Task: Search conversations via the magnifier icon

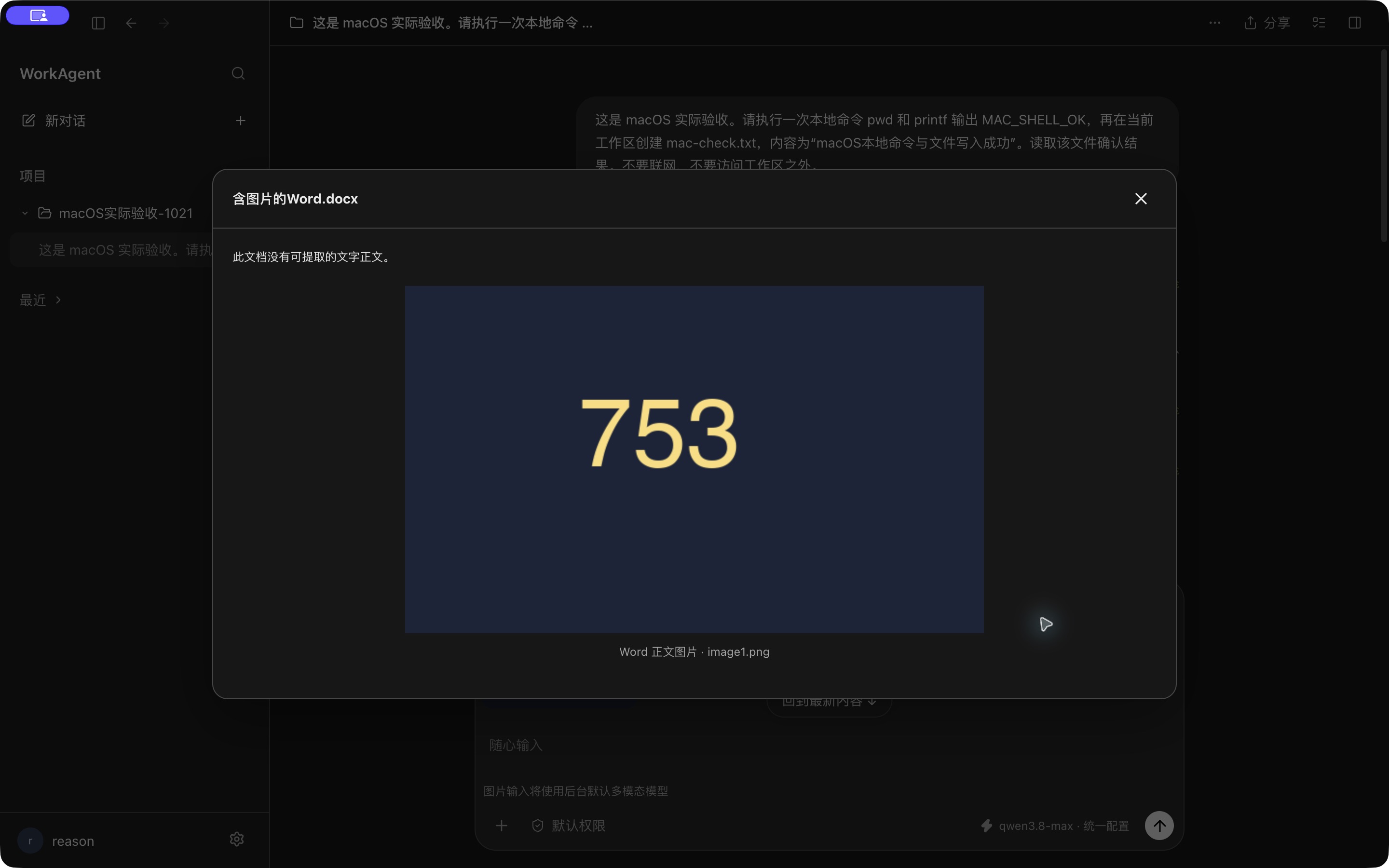Action: tap(238, 73)
